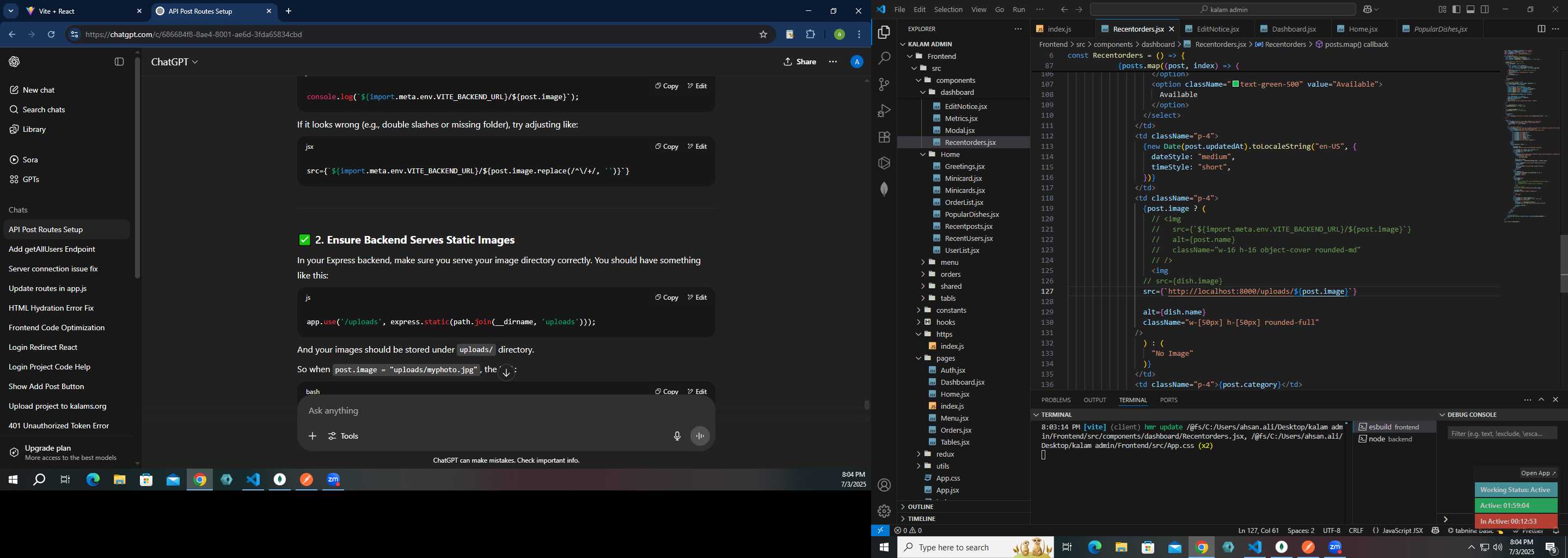Go back with VS Code navigation arrow
1568x558 pixels.
tap(1064, 9)
